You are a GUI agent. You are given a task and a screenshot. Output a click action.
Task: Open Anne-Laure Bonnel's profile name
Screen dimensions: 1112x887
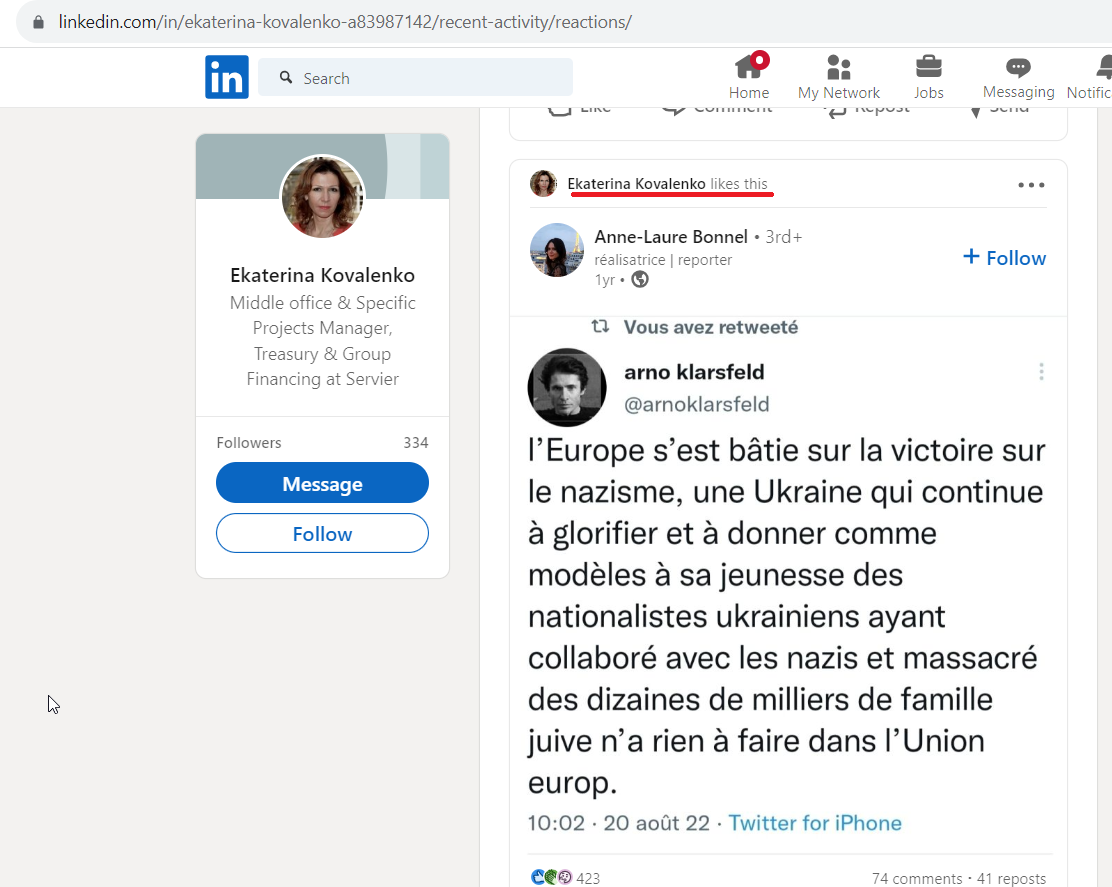pos(671,237)
